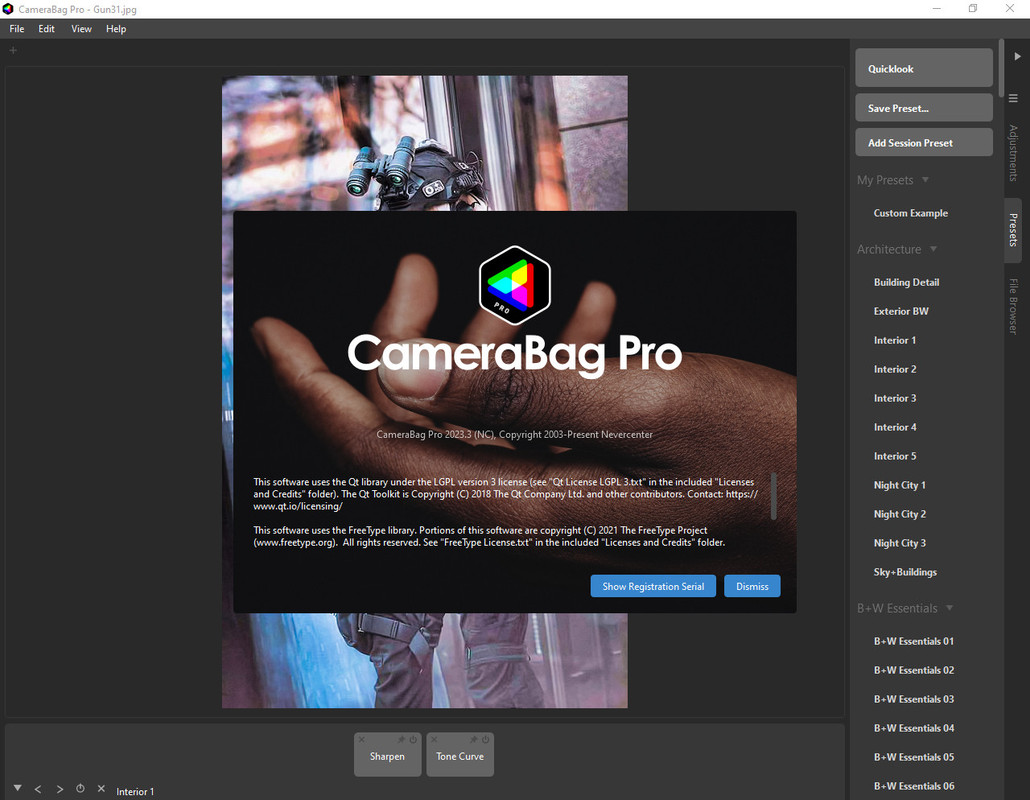Apply the B+W Essentials 05 preset
Screen dimensions: 1030x800
pos(914,757)
